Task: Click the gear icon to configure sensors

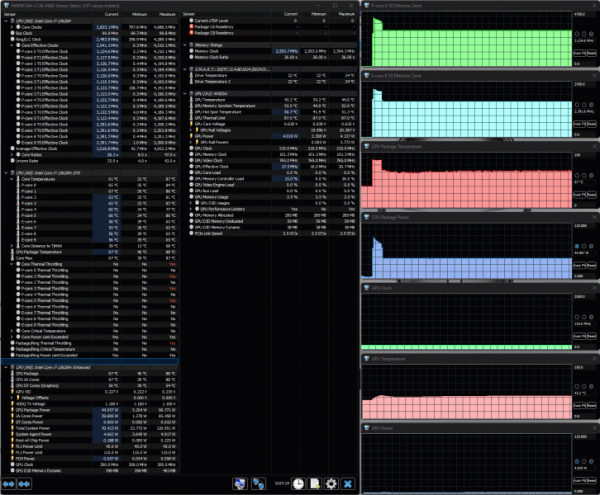Action: (329, 484)
